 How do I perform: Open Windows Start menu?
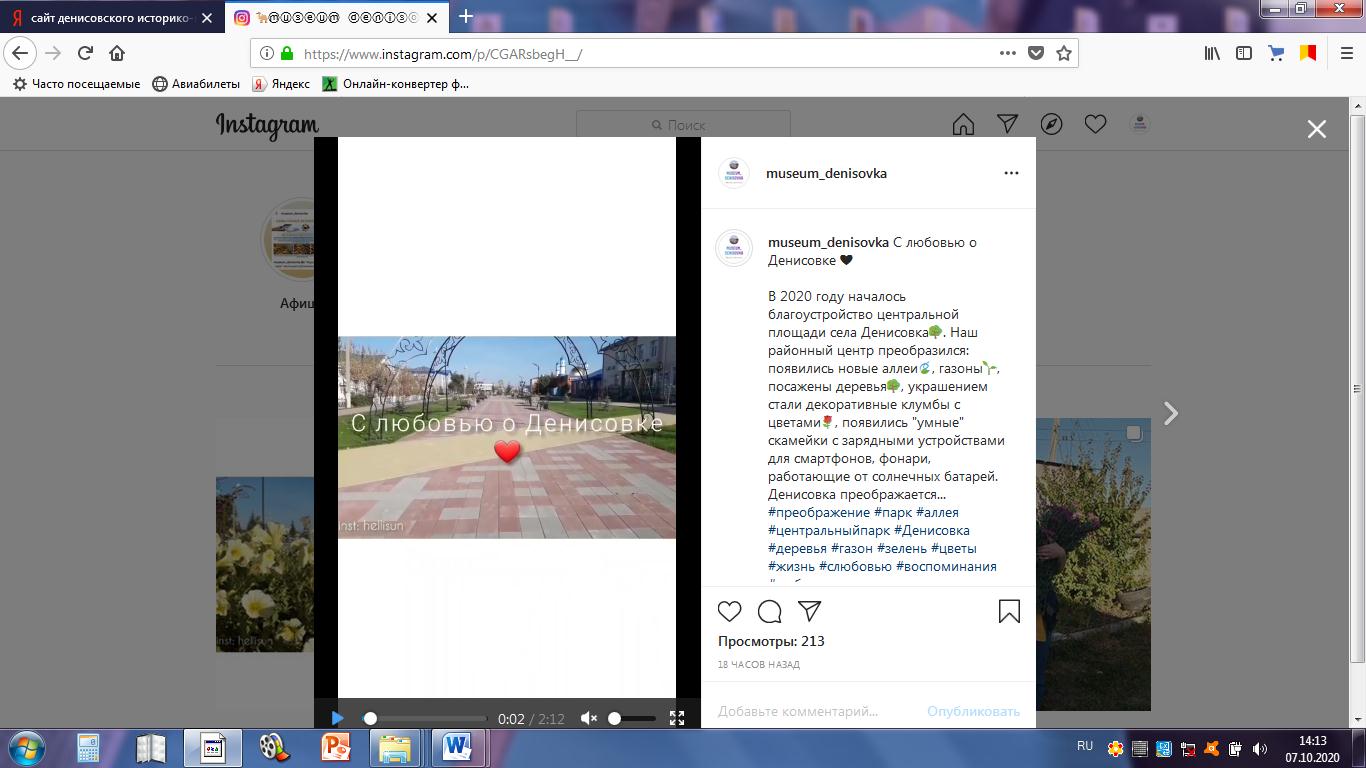(x=24, y=748)
